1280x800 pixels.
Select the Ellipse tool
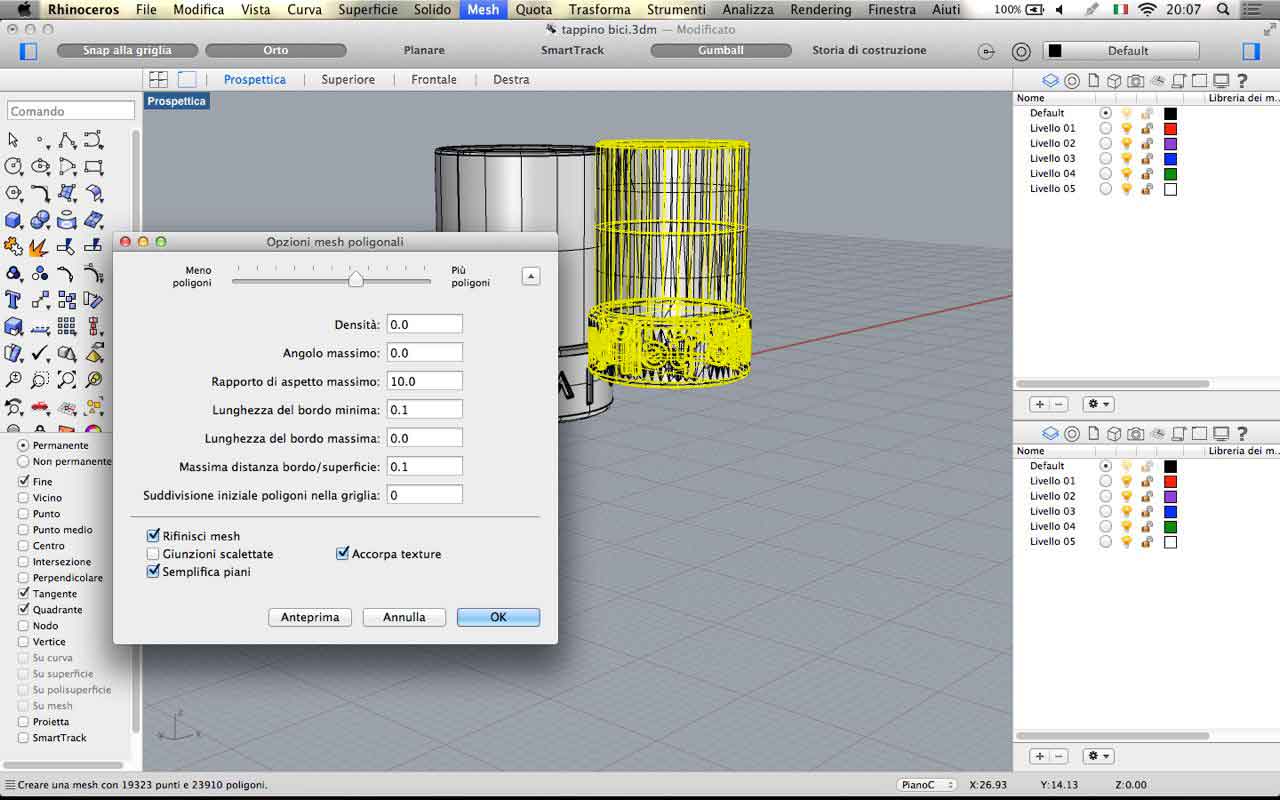point(40,166)
